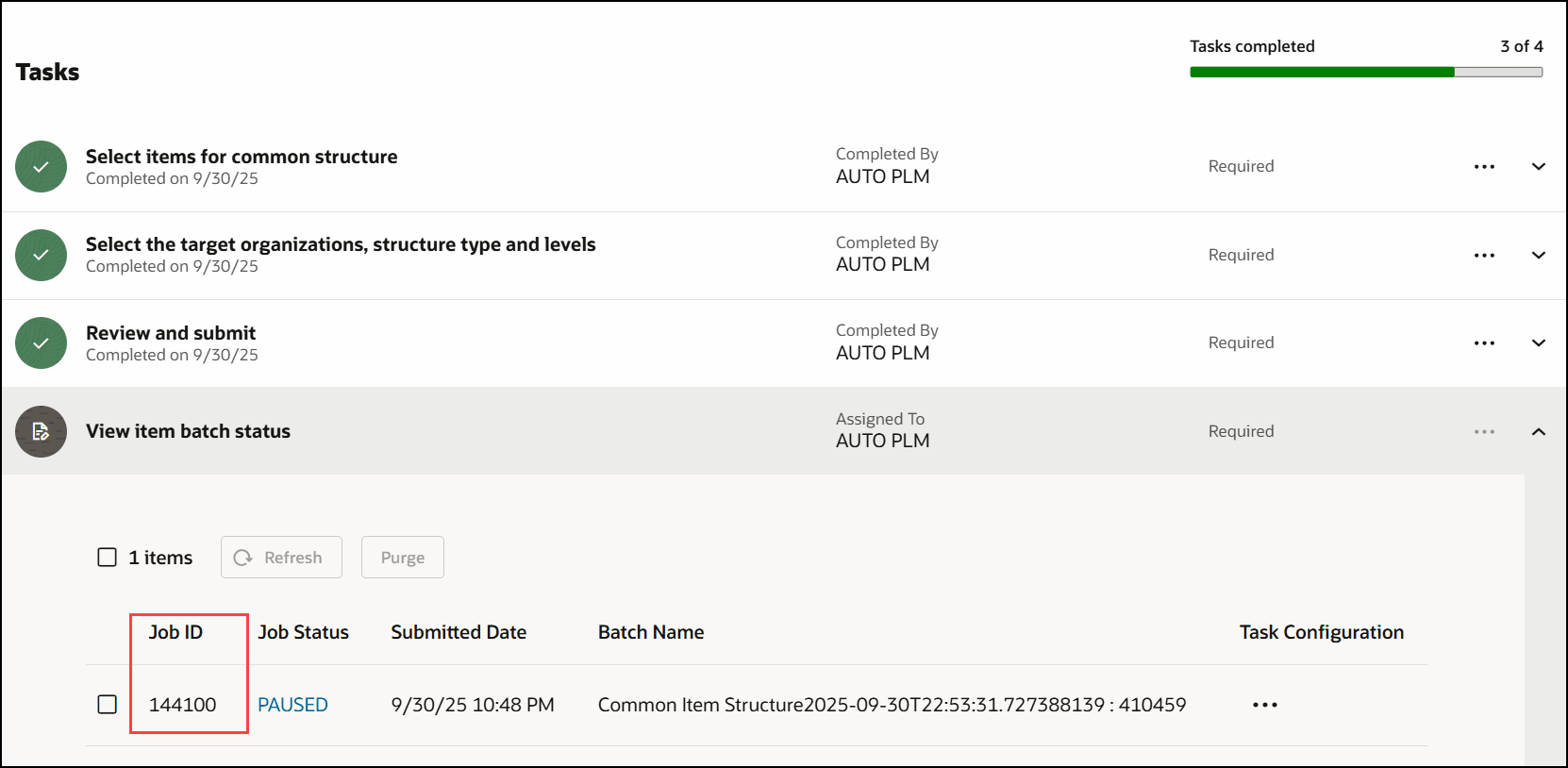Open more actions for Select items task
The height and width of the screenshot is (768, 1568).
pos(1484,167)
